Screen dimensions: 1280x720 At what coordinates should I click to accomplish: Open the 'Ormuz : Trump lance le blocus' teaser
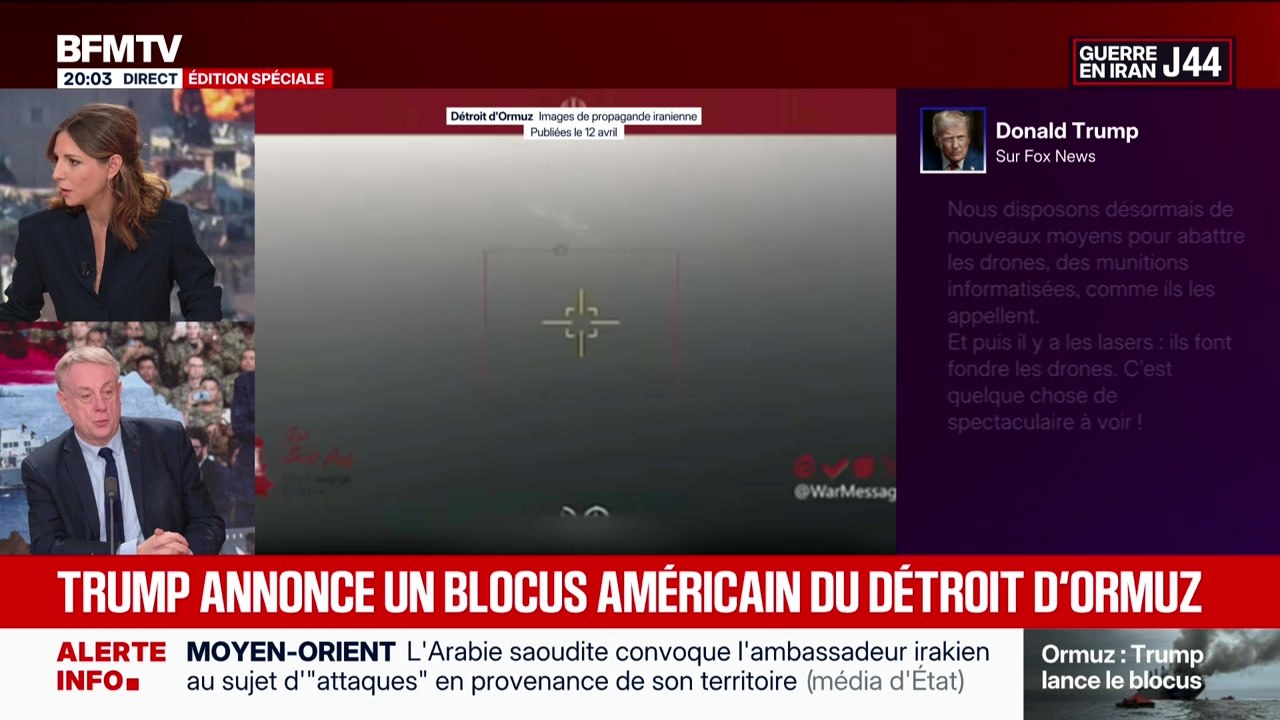click(x=1152, y=674)
